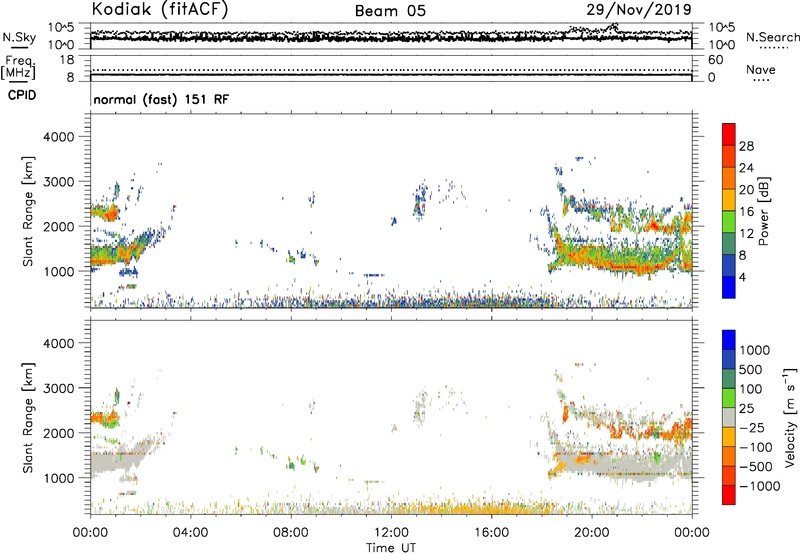Select the "N.Sky" legend label
The height and width of the screenshot is (554, 800).
(x=19, y=37)
